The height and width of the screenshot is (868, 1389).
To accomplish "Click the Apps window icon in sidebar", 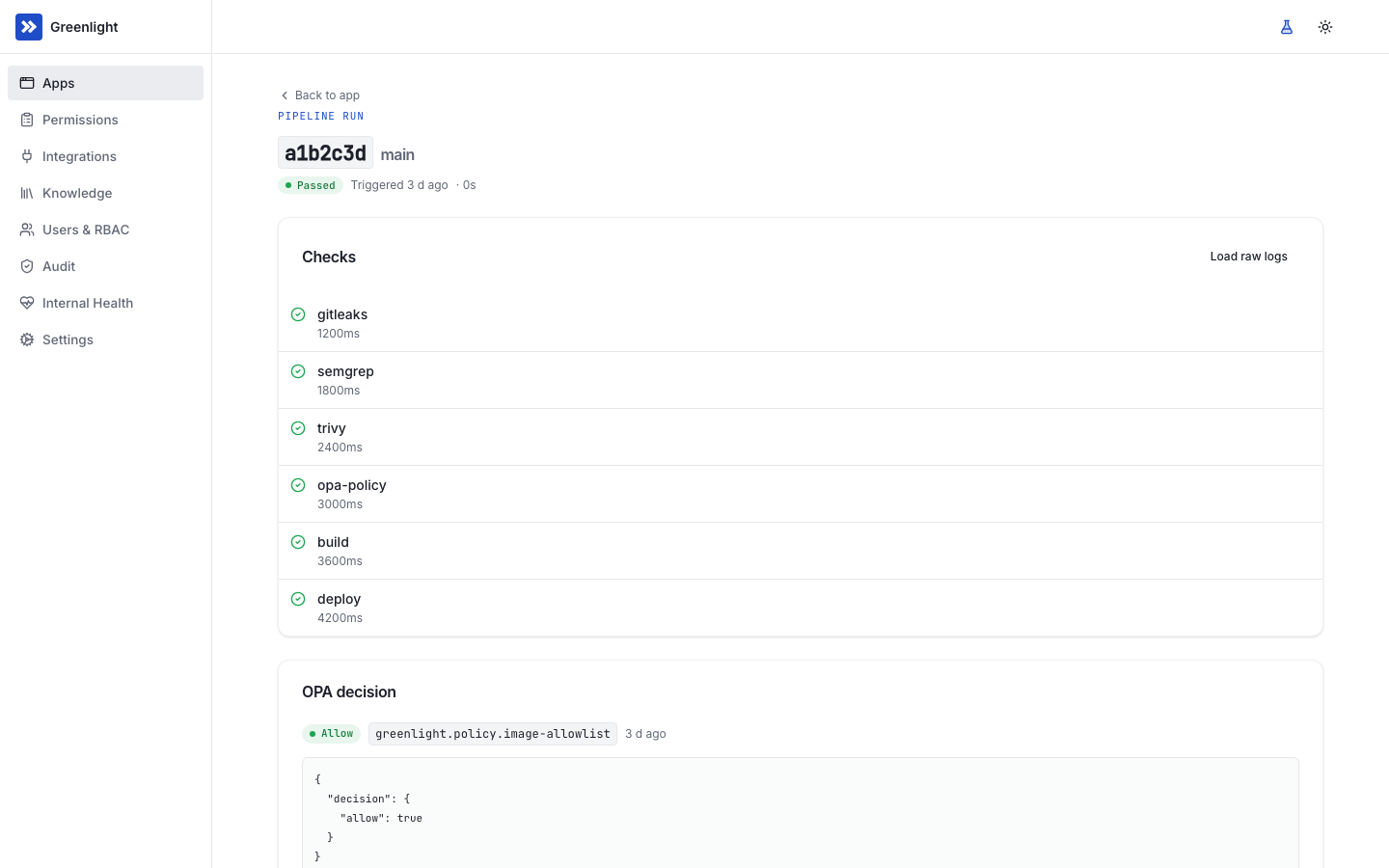I will coord(27,83).
